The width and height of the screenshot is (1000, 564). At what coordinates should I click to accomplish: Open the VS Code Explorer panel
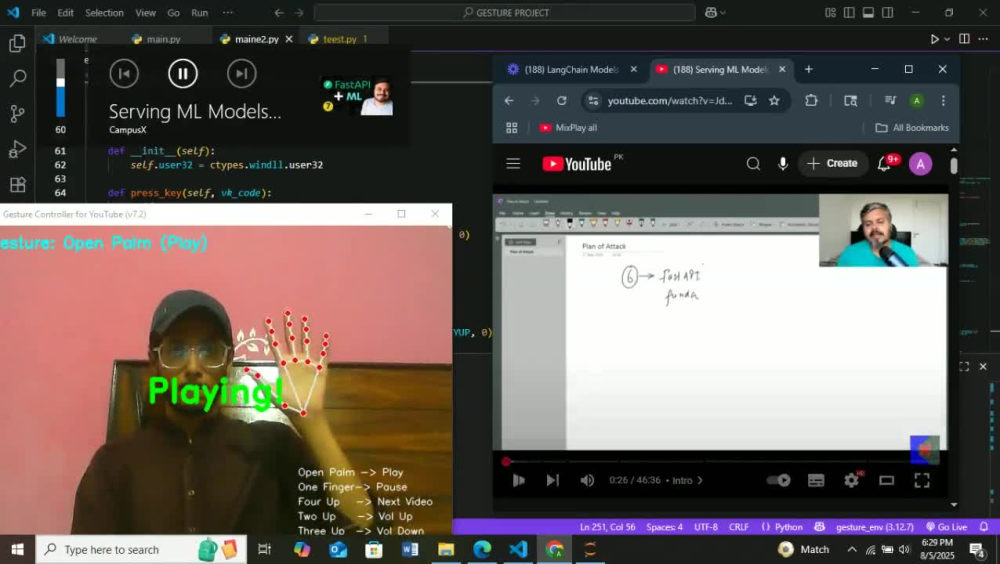click(x=17, y=43)
